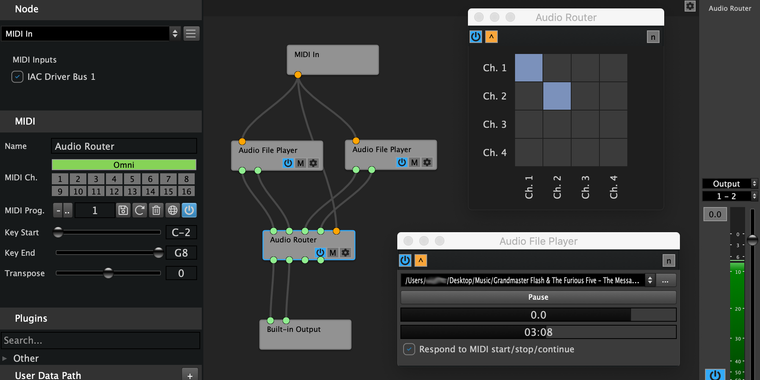Click the Key End slider handle
The width and height of the screenshot is (760, 380).
(x=158, y=253)
